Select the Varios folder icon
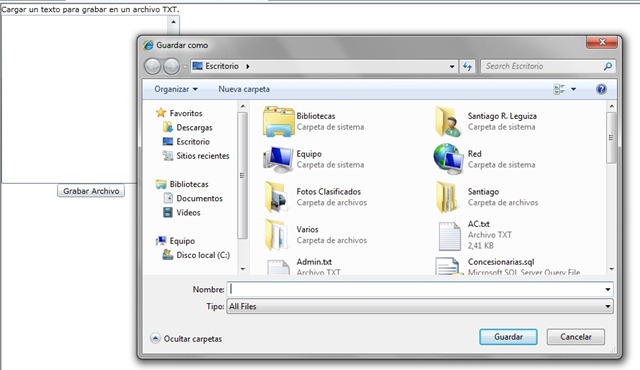 tap(276, 235)
